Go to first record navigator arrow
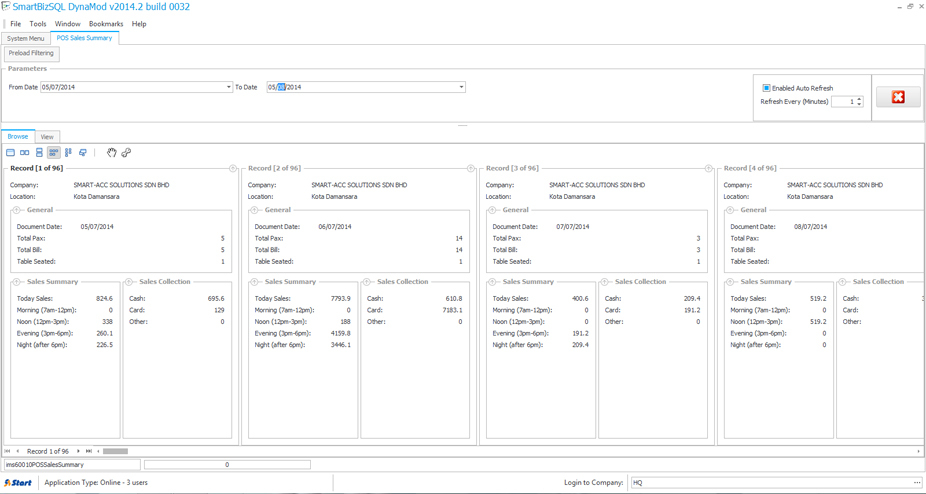Viewport: 926px width, 494px height. (x=8, y=451)
